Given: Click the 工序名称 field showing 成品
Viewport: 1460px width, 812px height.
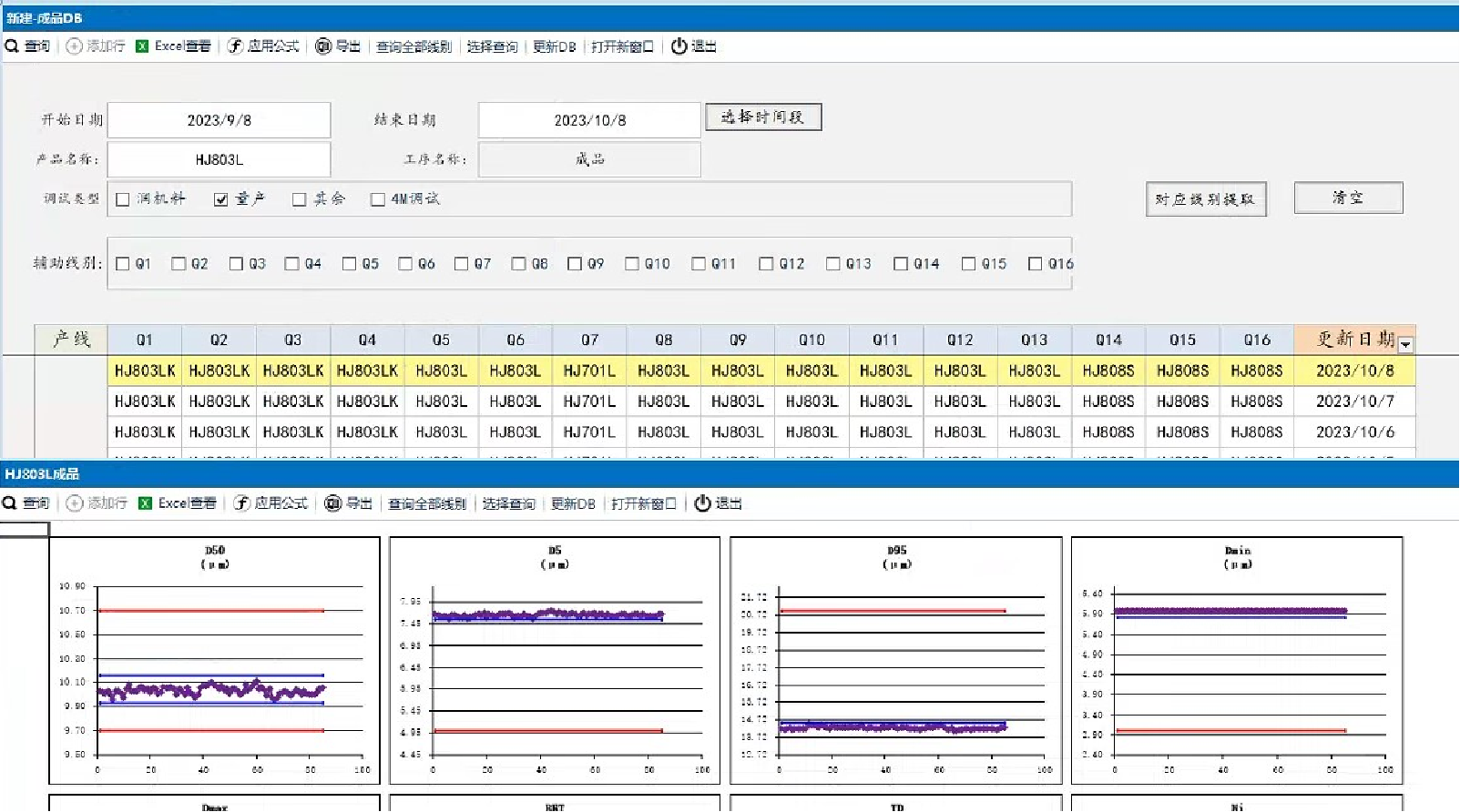Looking at the screenshot, I should 590,159.
